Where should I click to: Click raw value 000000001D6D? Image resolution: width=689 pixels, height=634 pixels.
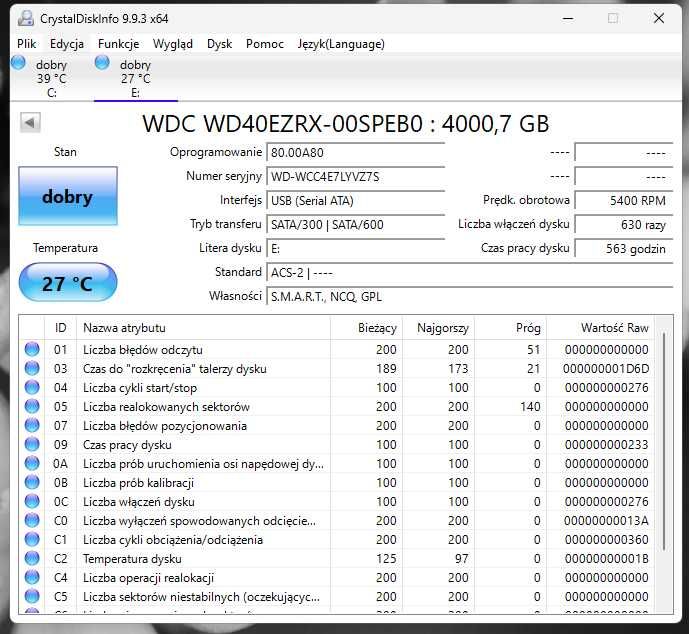coord(606,369)
